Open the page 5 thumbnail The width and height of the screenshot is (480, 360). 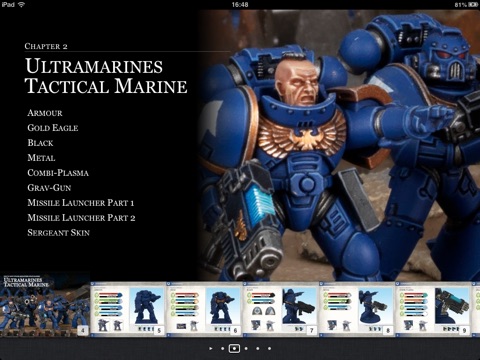pos(128,309)
